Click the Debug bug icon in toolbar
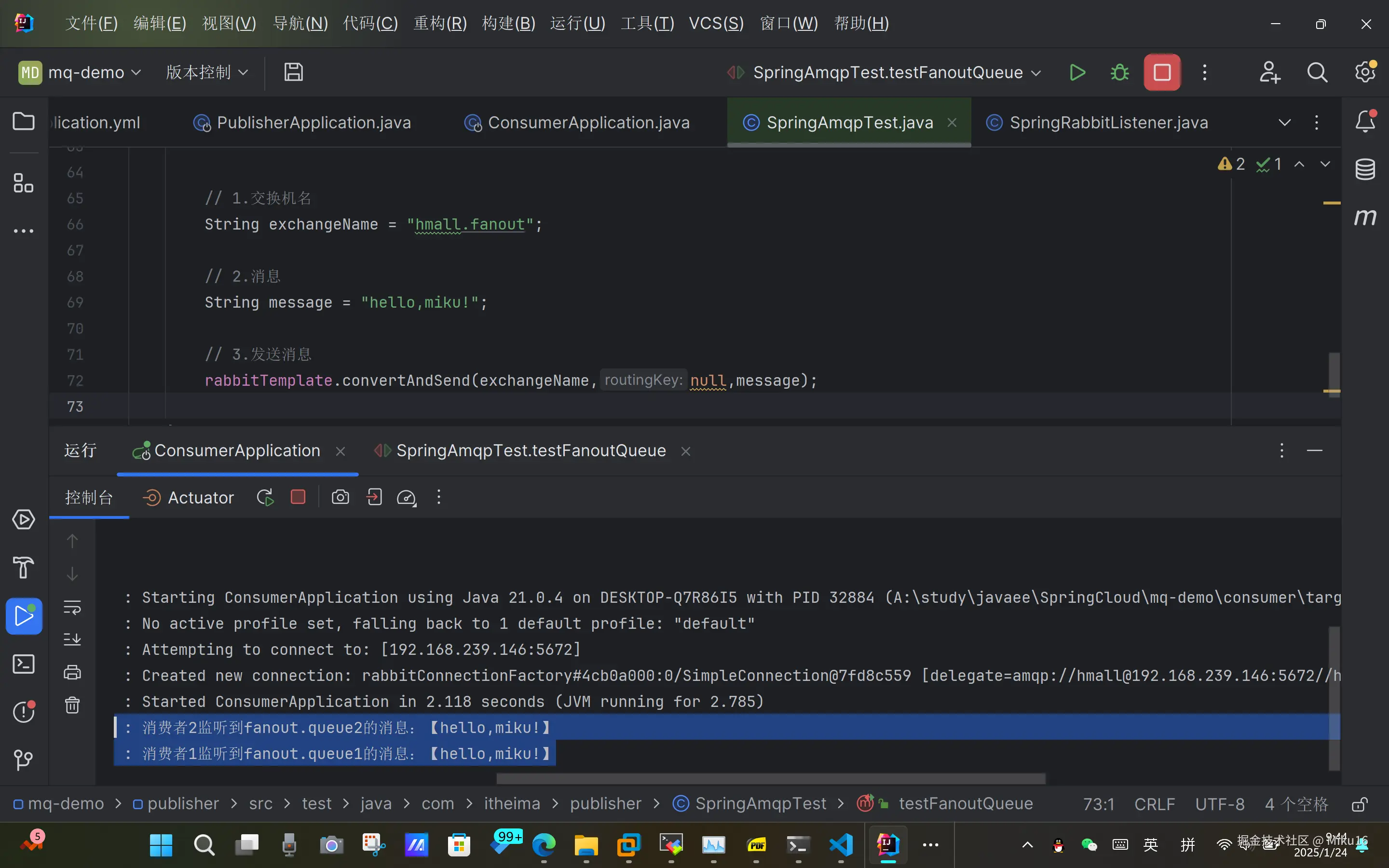 [x=1119, y=72]
